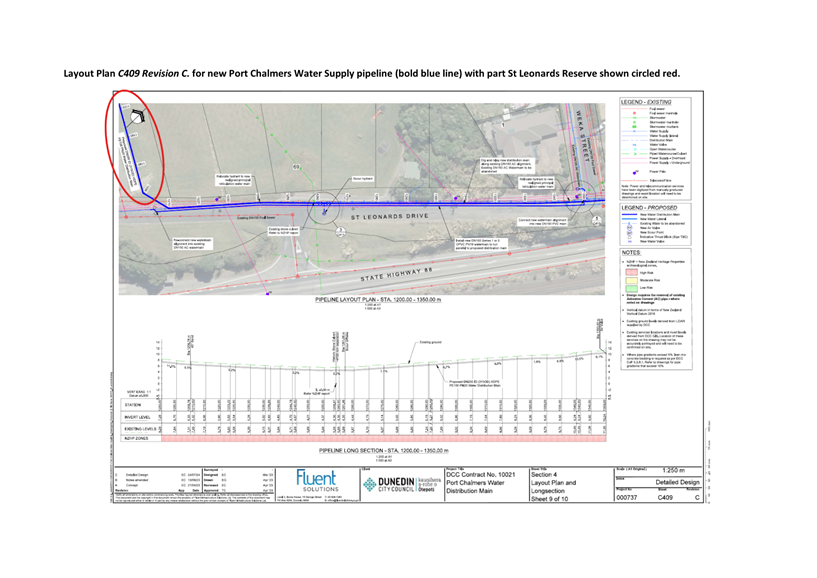
Task: Click the New Scour Point legend symbol
Action: click(x=629, y=233)
